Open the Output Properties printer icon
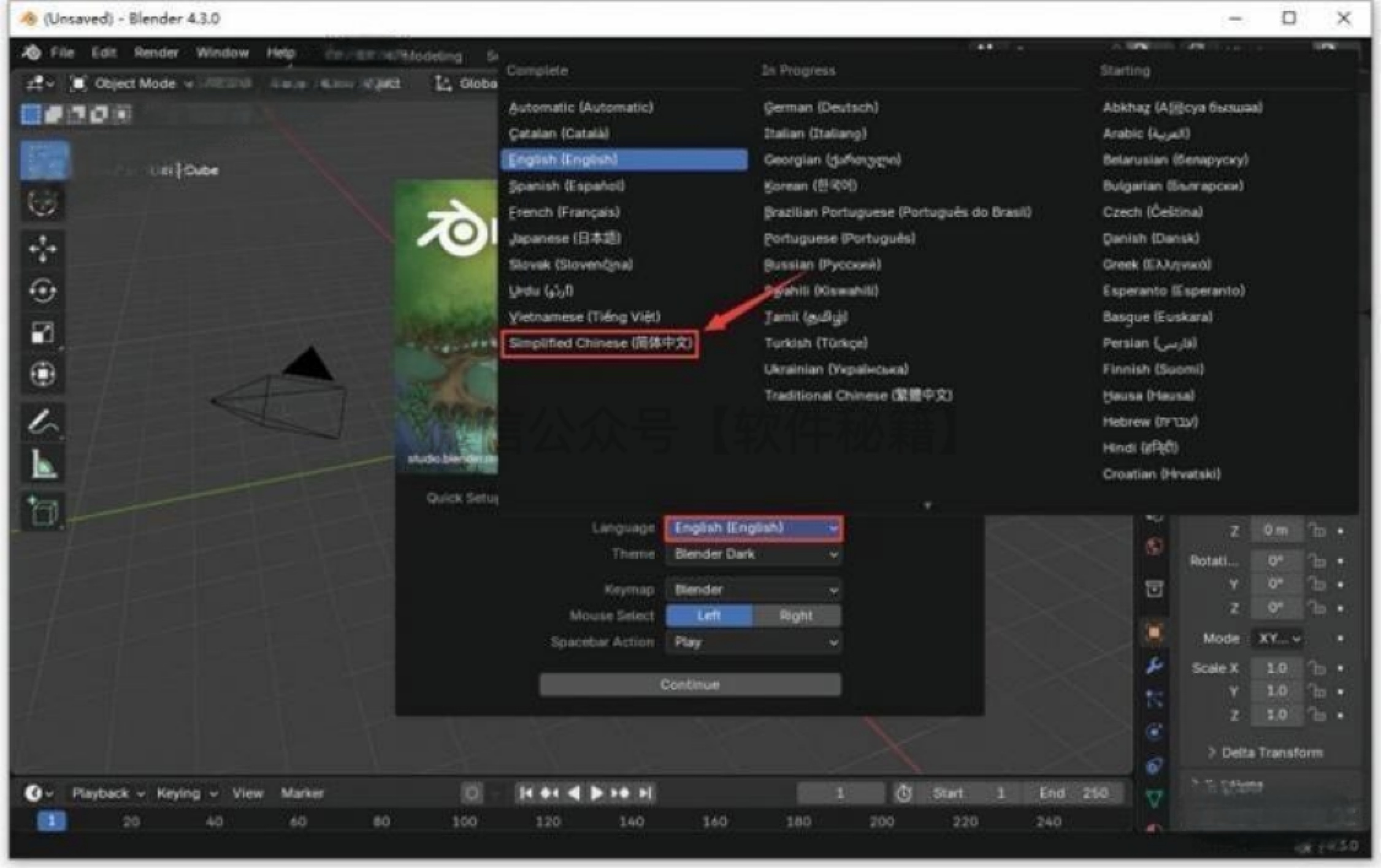 [x=1155, y=588]
